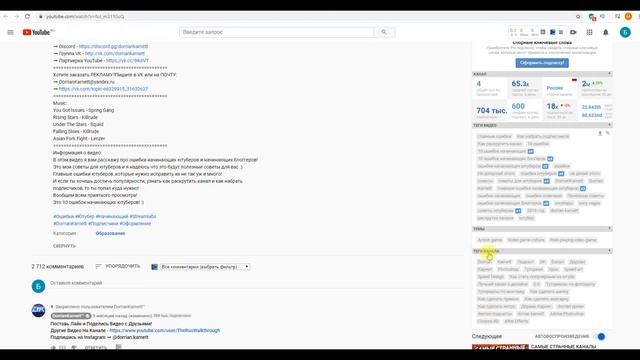Screen dimensions: 640x360
Task: Click the download tags icon in video tags panel
Action: pos(600,133)
